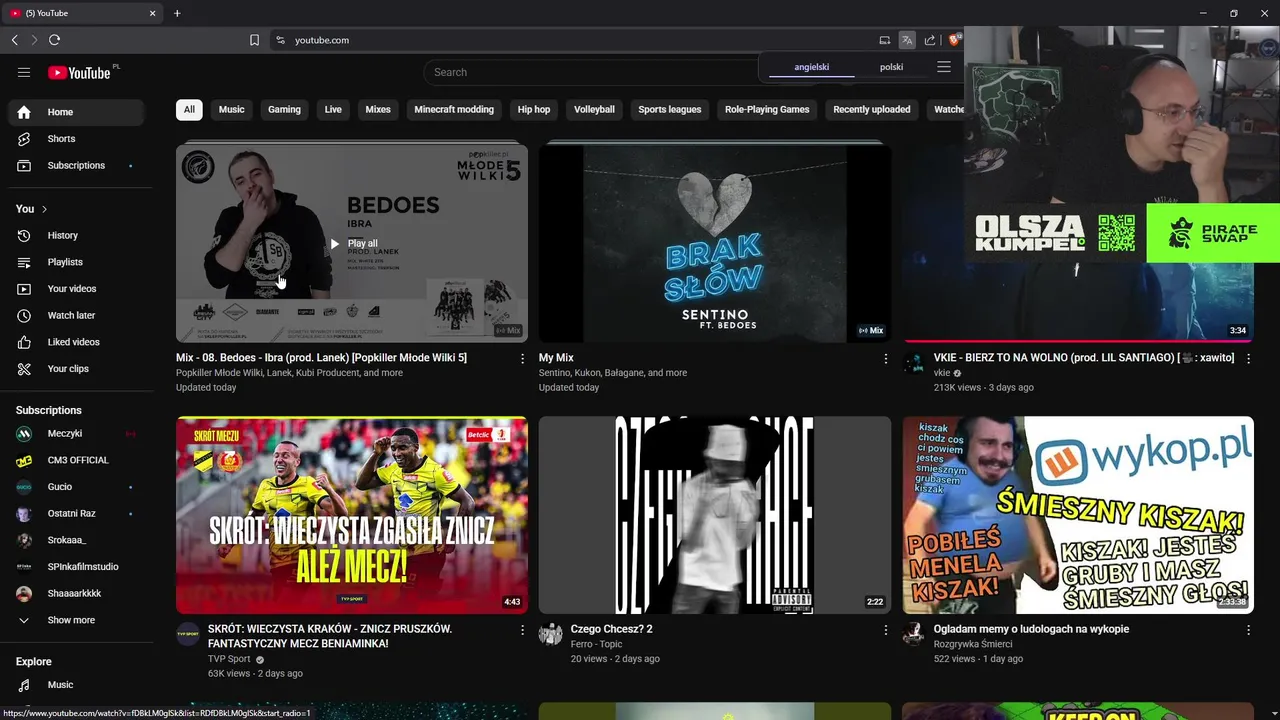Close the YouTube browser tab

point(153,13)
